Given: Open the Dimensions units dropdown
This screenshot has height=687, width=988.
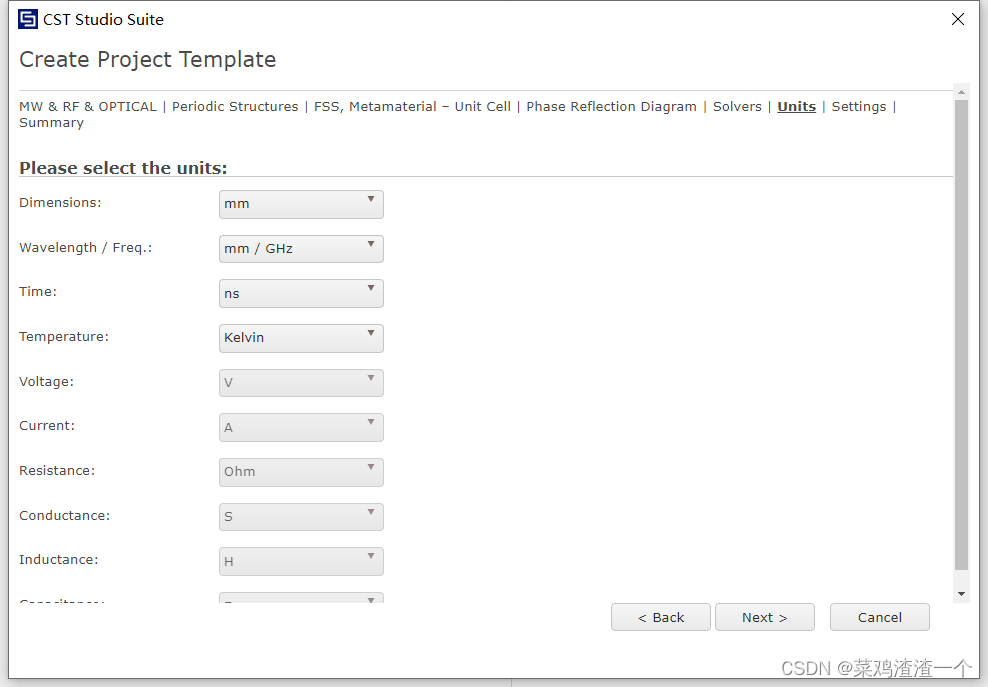Looking at the screenshot, I should [x=301, y=204].
